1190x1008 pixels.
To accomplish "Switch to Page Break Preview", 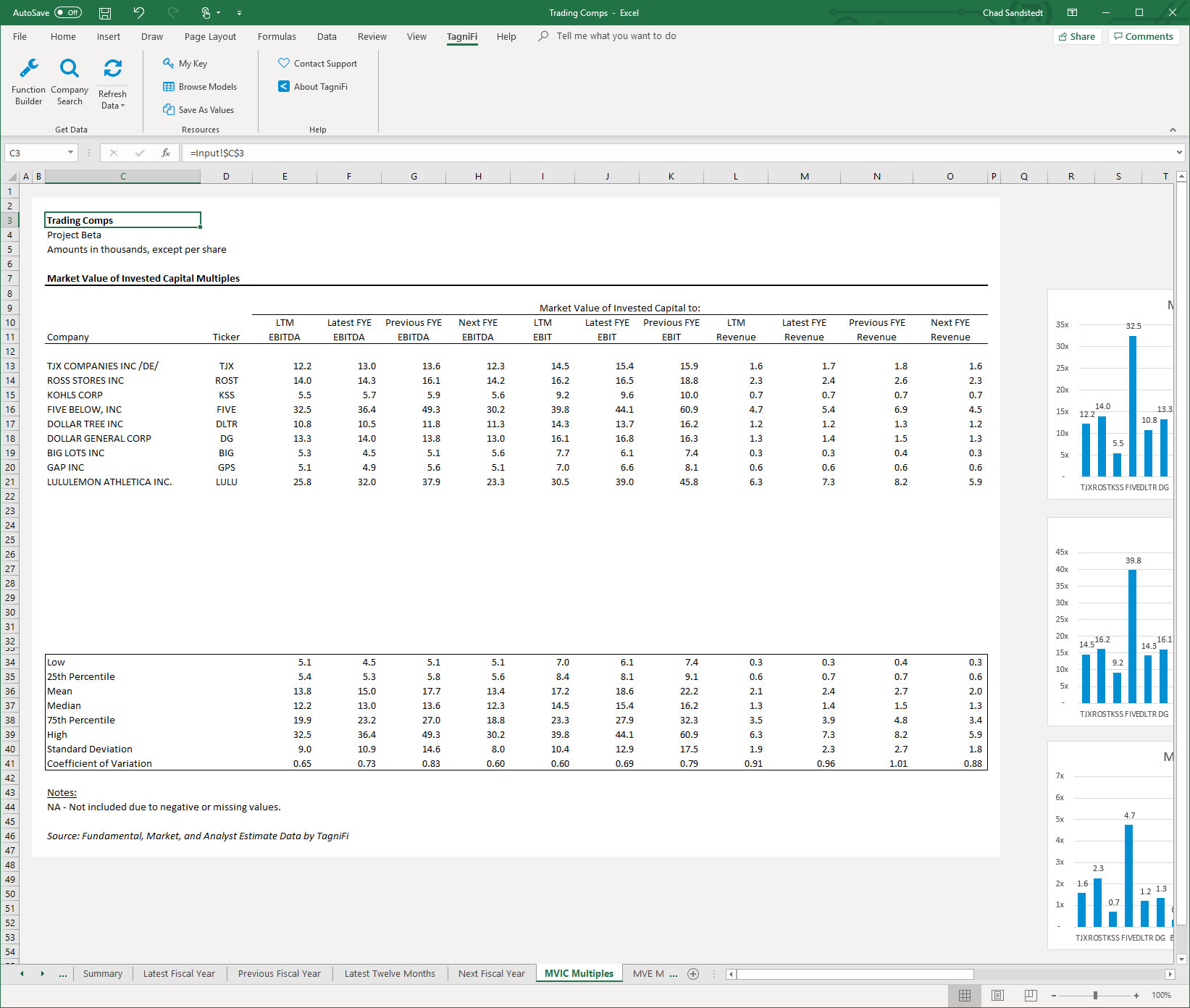I will point(1030,996).
